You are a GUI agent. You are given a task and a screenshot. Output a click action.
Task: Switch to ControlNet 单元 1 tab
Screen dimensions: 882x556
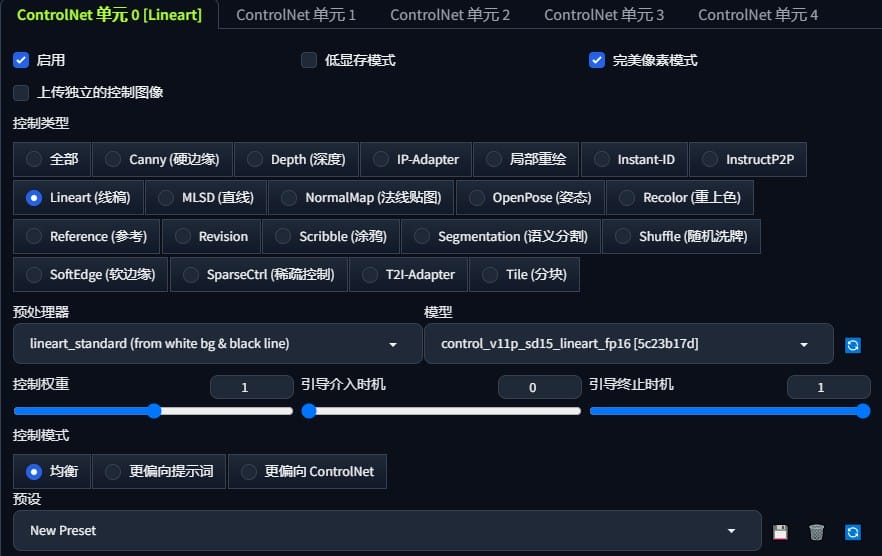pyautogui.click(x=296, y=15)
